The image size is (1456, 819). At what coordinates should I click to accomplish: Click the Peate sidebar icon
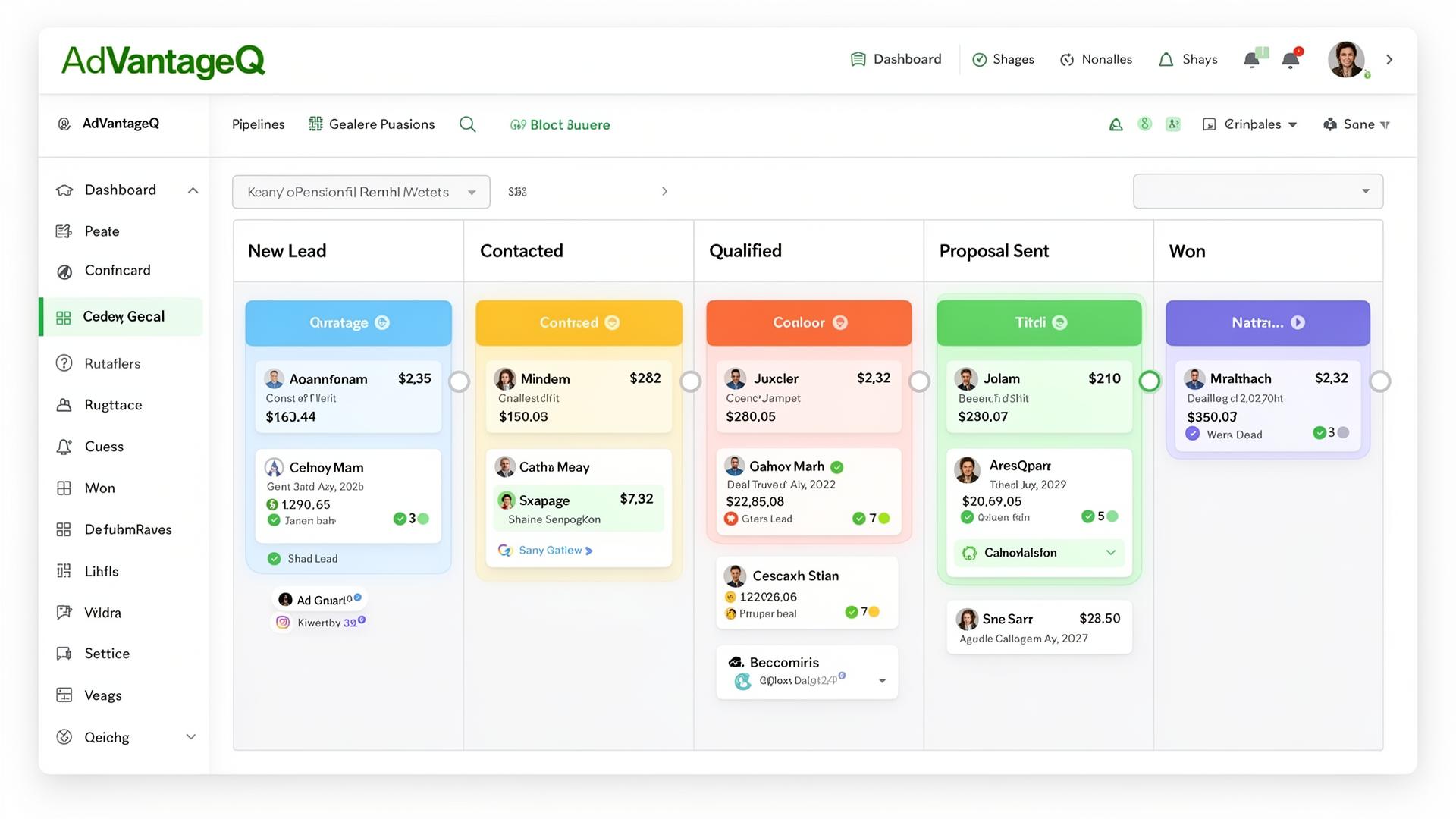pyautogui.click(x=64, y=231)
